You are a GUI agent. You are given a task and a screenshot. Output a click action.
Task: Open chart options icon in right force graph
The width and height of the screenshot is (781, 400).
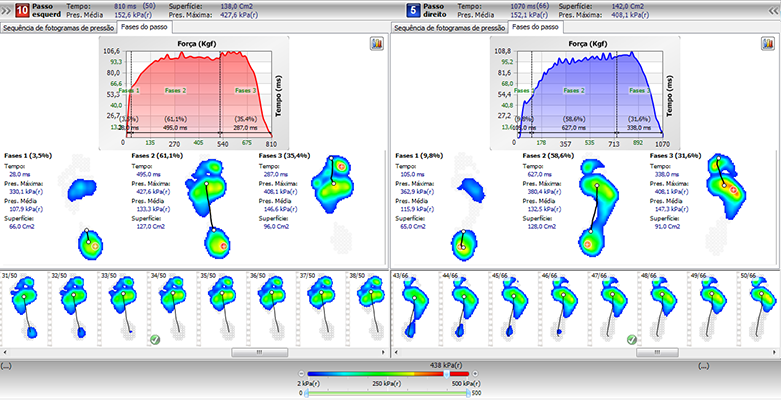[769, 44]
